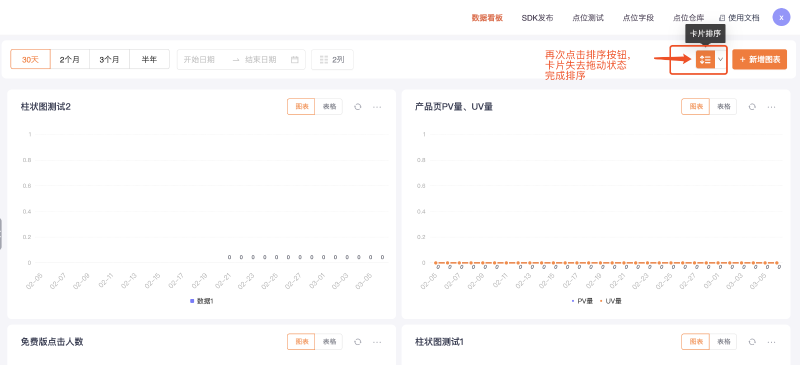Select the 2个月 range option
The height and width of the screenshot is (365, 800).
[x=70, y=59]
